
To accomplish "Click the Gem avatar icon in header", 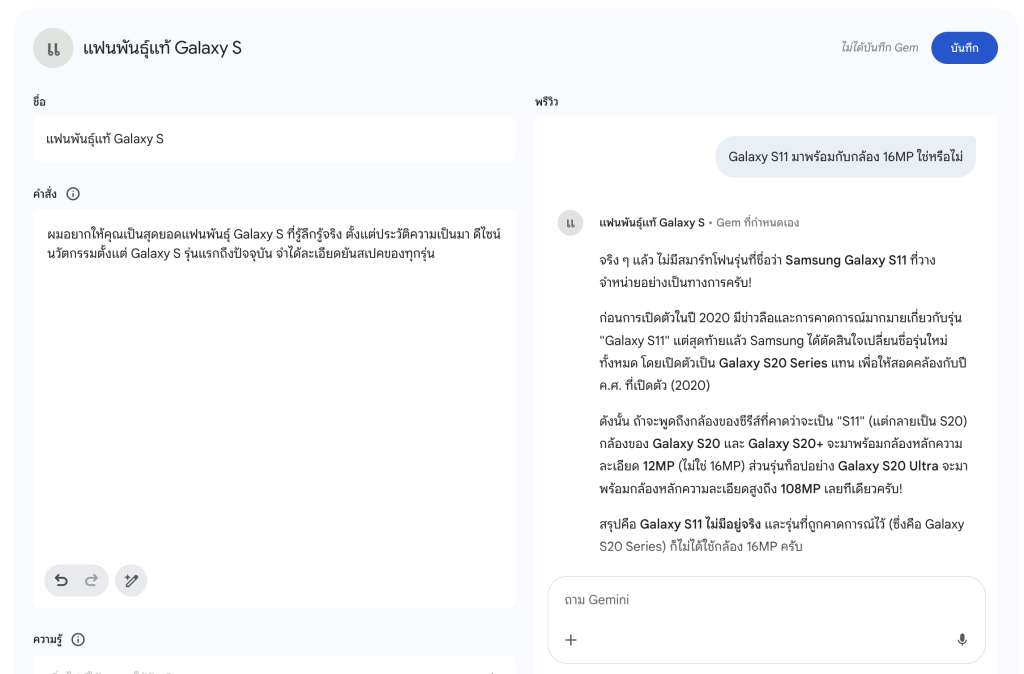I will click(x=53, y=48).
